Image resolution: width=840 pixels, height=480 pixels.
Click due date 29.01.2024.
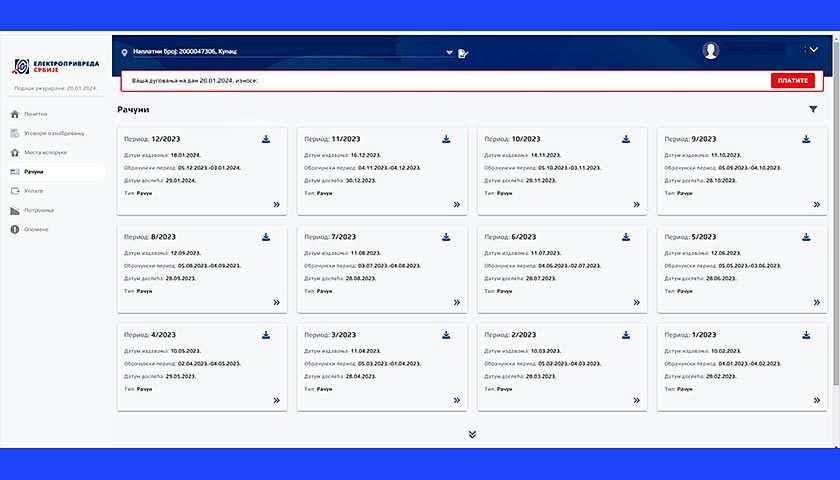[x=181, y=181]
